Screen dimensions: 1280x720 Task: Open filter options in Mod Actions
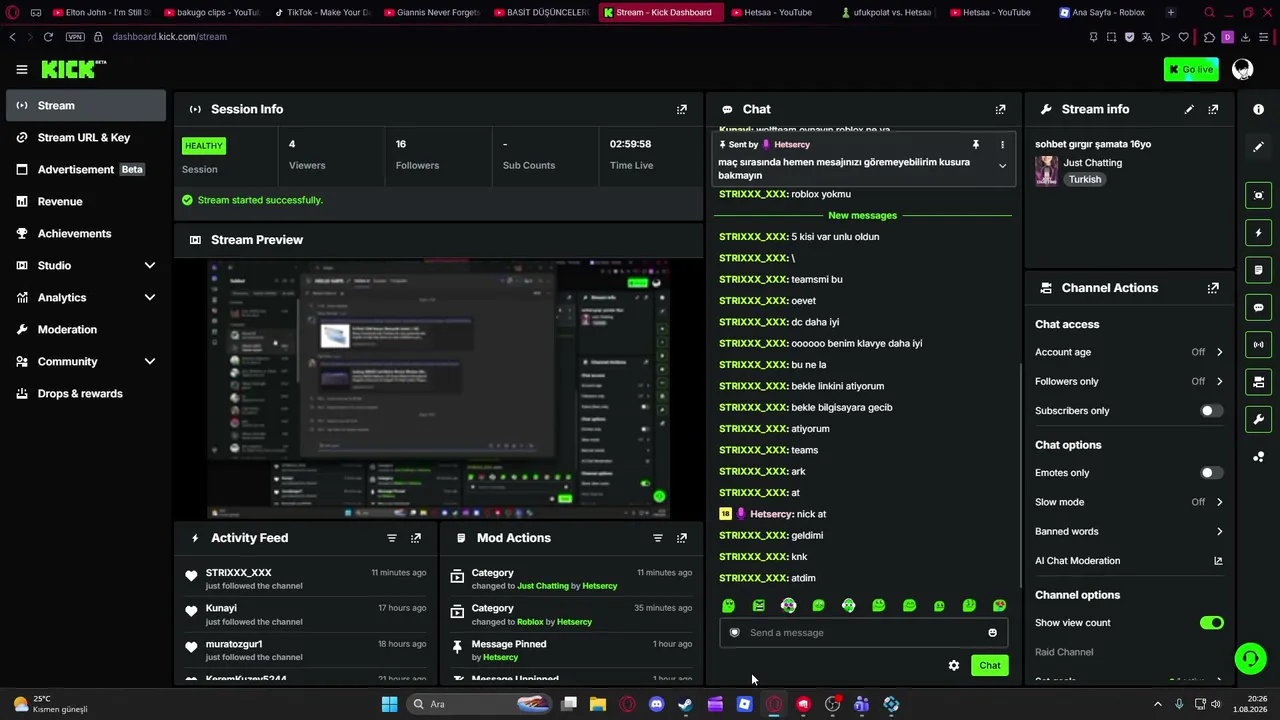658,538
